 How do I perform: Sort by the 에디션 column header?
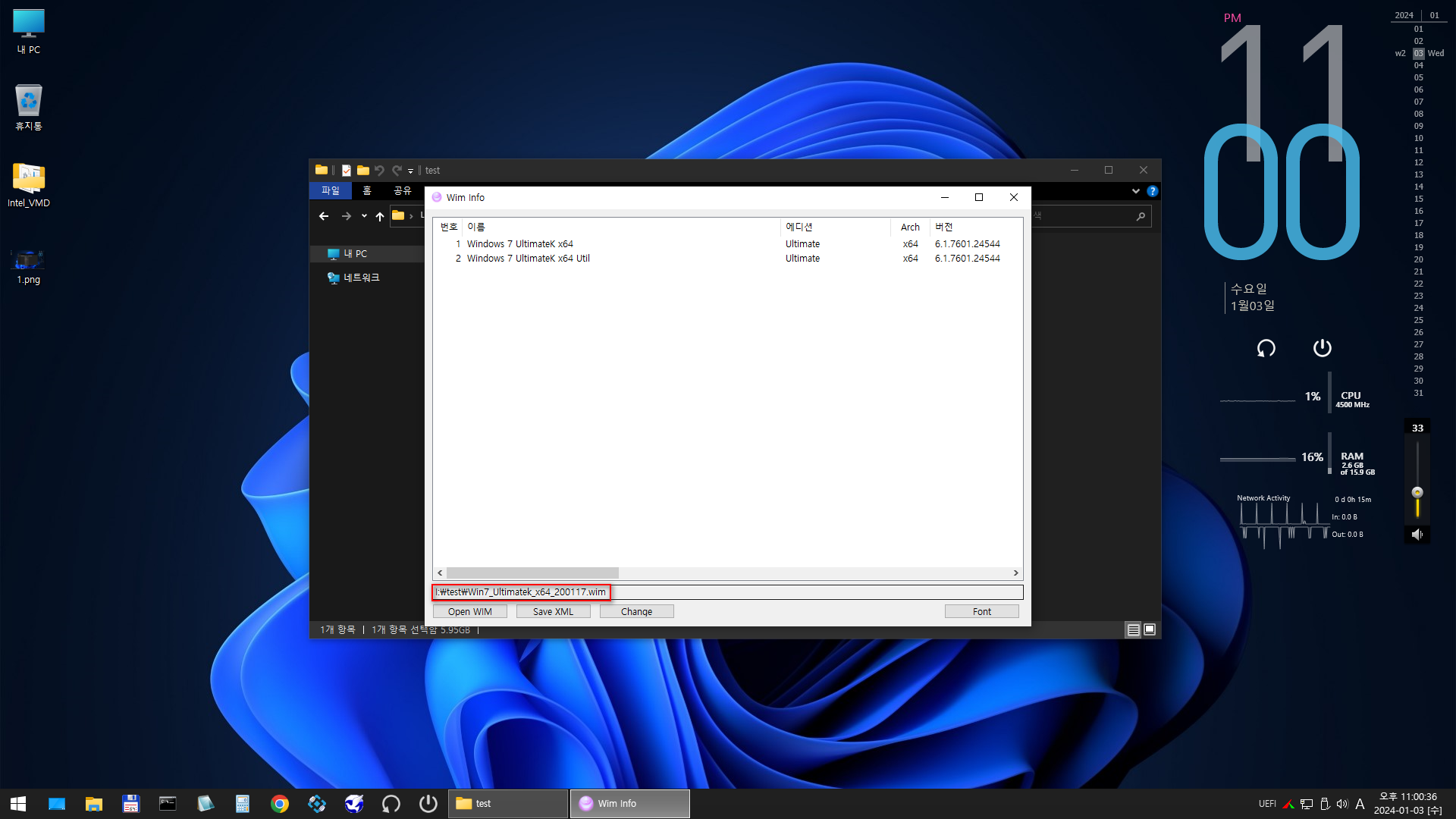836,227
